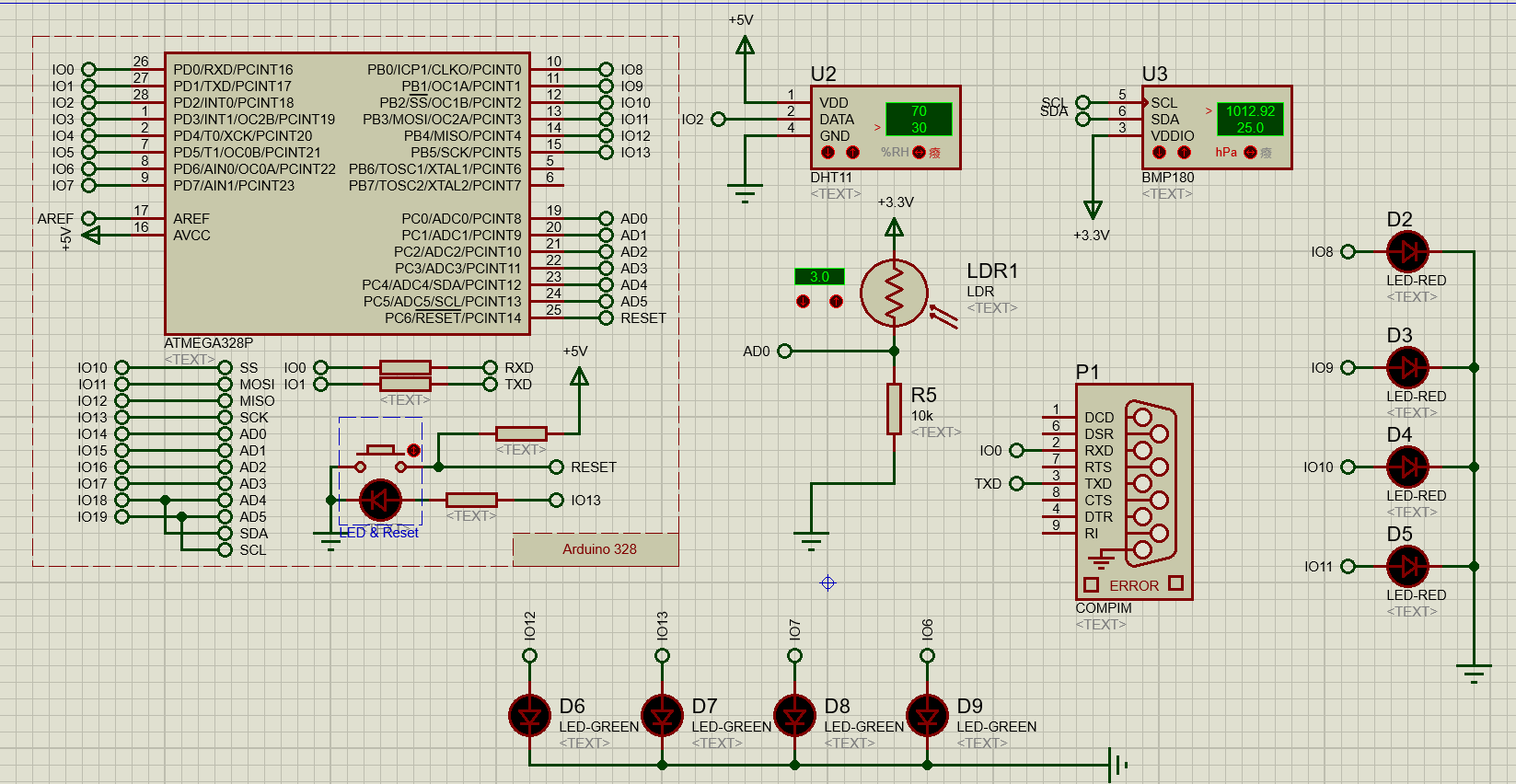Click the DHT11 increase value arrow
The image size is (1516, 784).
coord(852,153)
